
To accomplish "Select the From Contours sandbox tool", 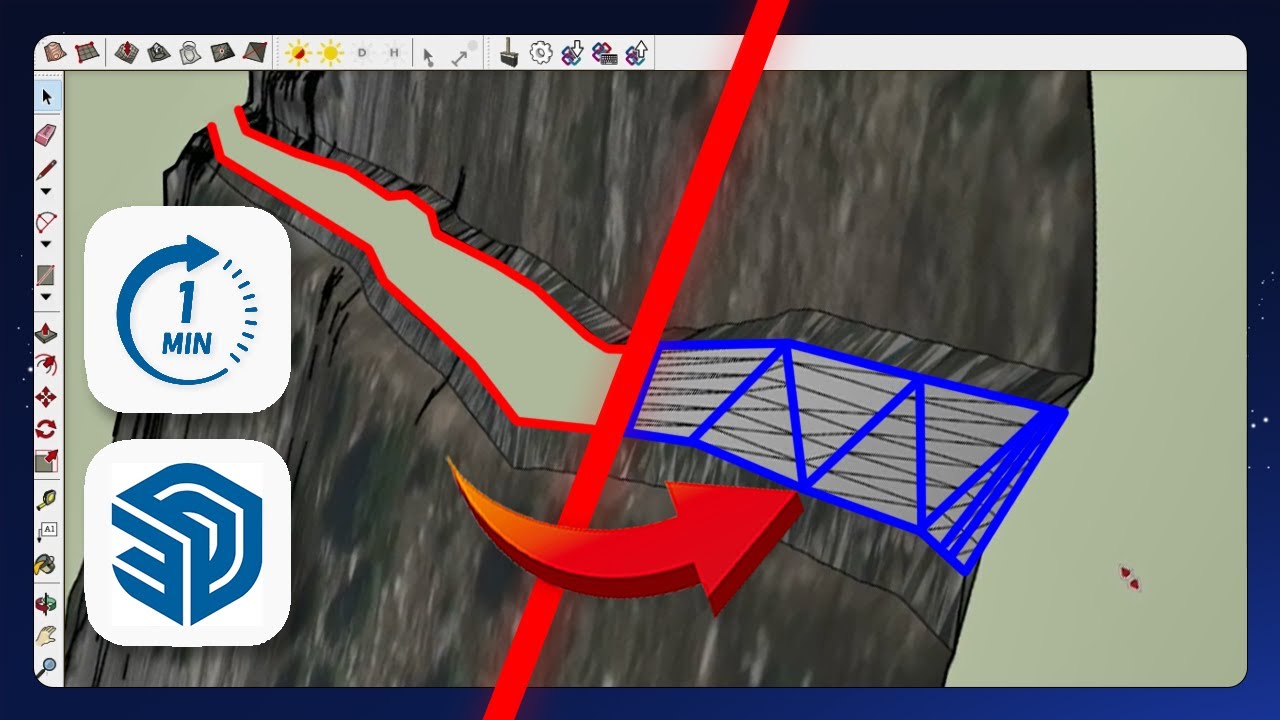I will 55,52.
